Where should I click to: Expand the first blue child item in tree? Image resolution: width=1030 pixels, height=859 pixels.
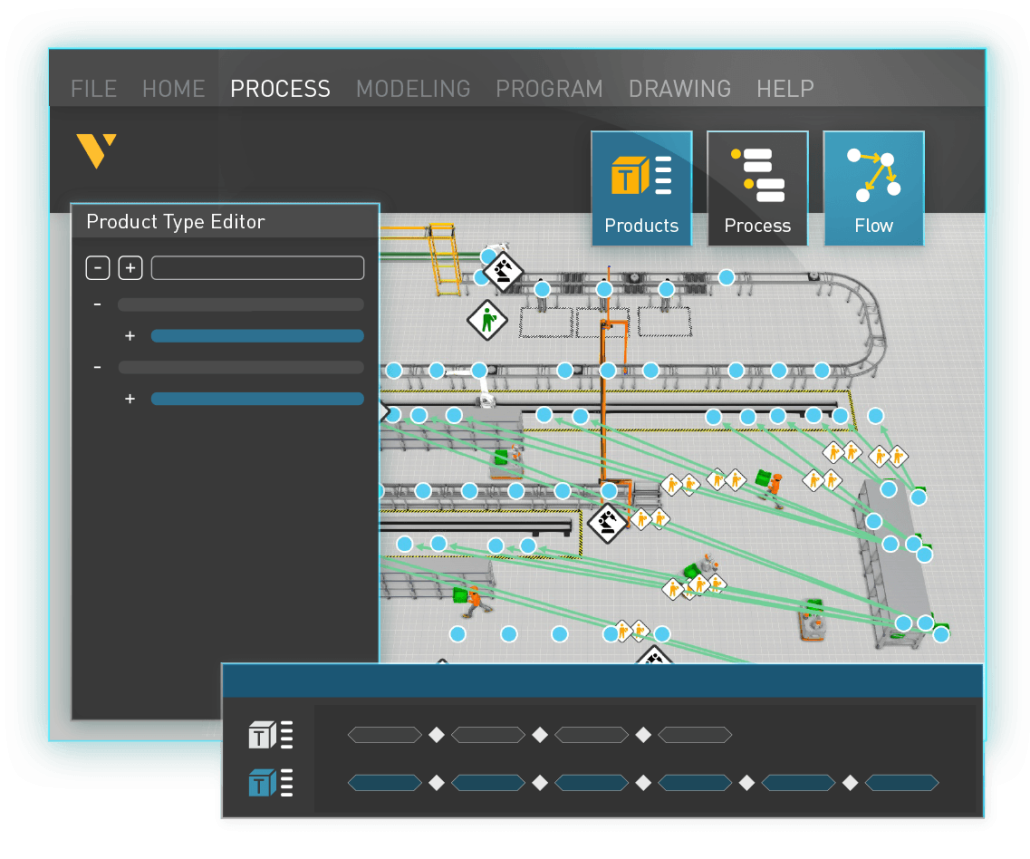[x=129, y=336]
